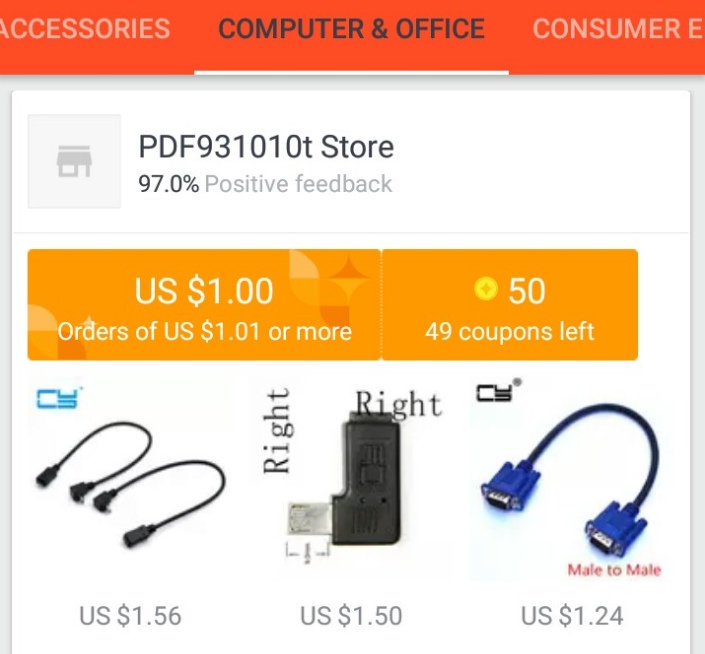The image size is (705, 654).
Task: Open the black micro USB cables product
Action: (131, 479)
